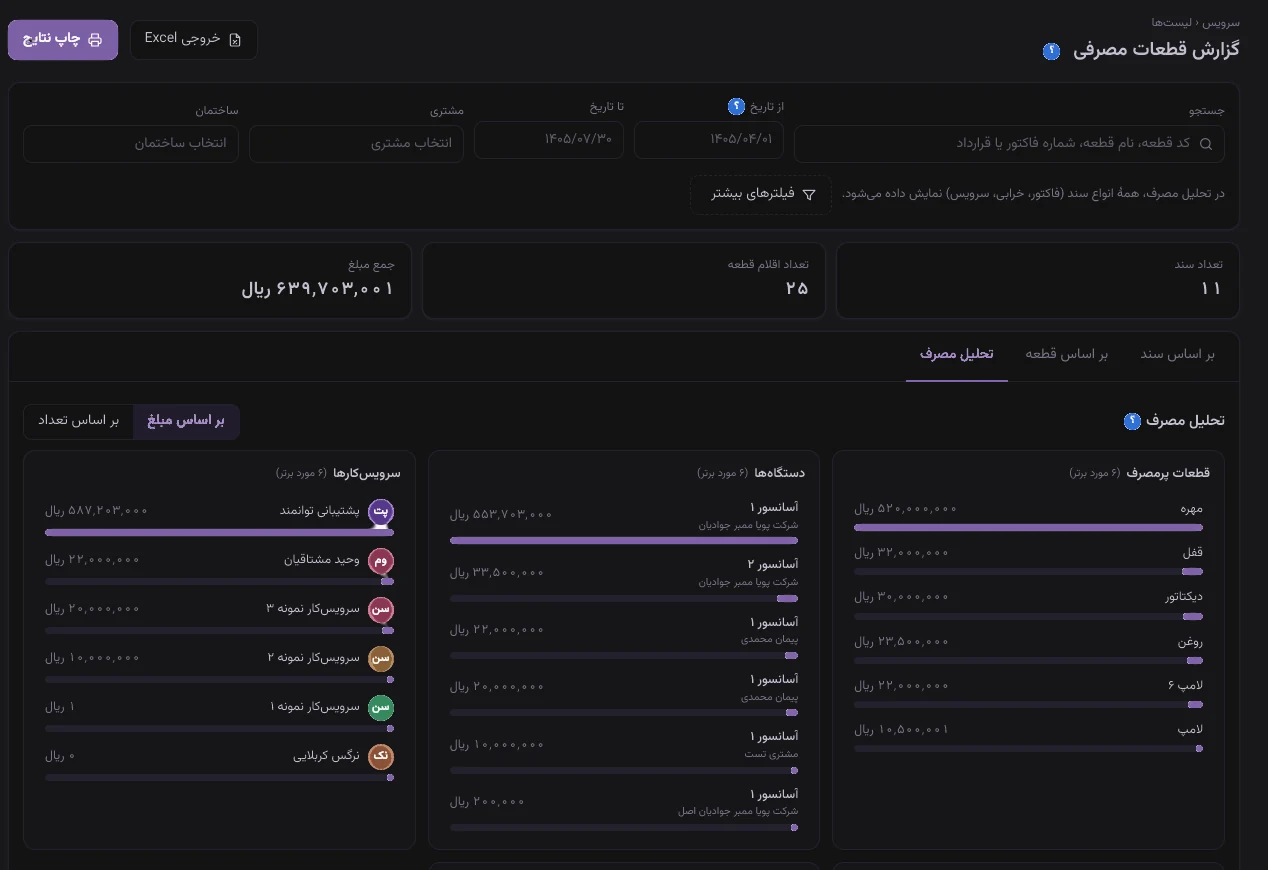Click the سرویس‌کارها card heading

coord(367,473)
